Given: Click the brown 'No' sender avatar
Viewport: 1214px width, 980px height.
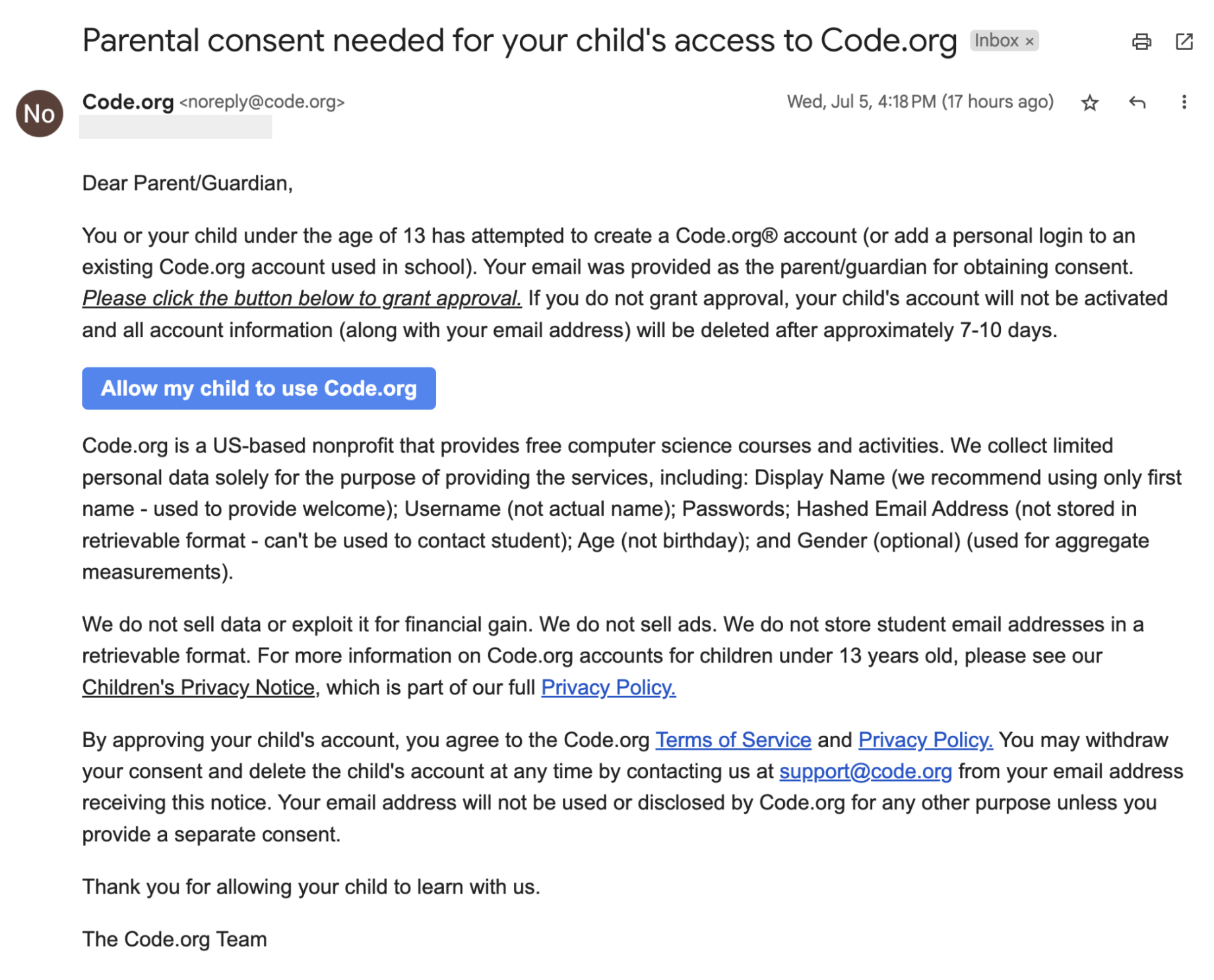Looking at the screenshot, I should 40,113.
